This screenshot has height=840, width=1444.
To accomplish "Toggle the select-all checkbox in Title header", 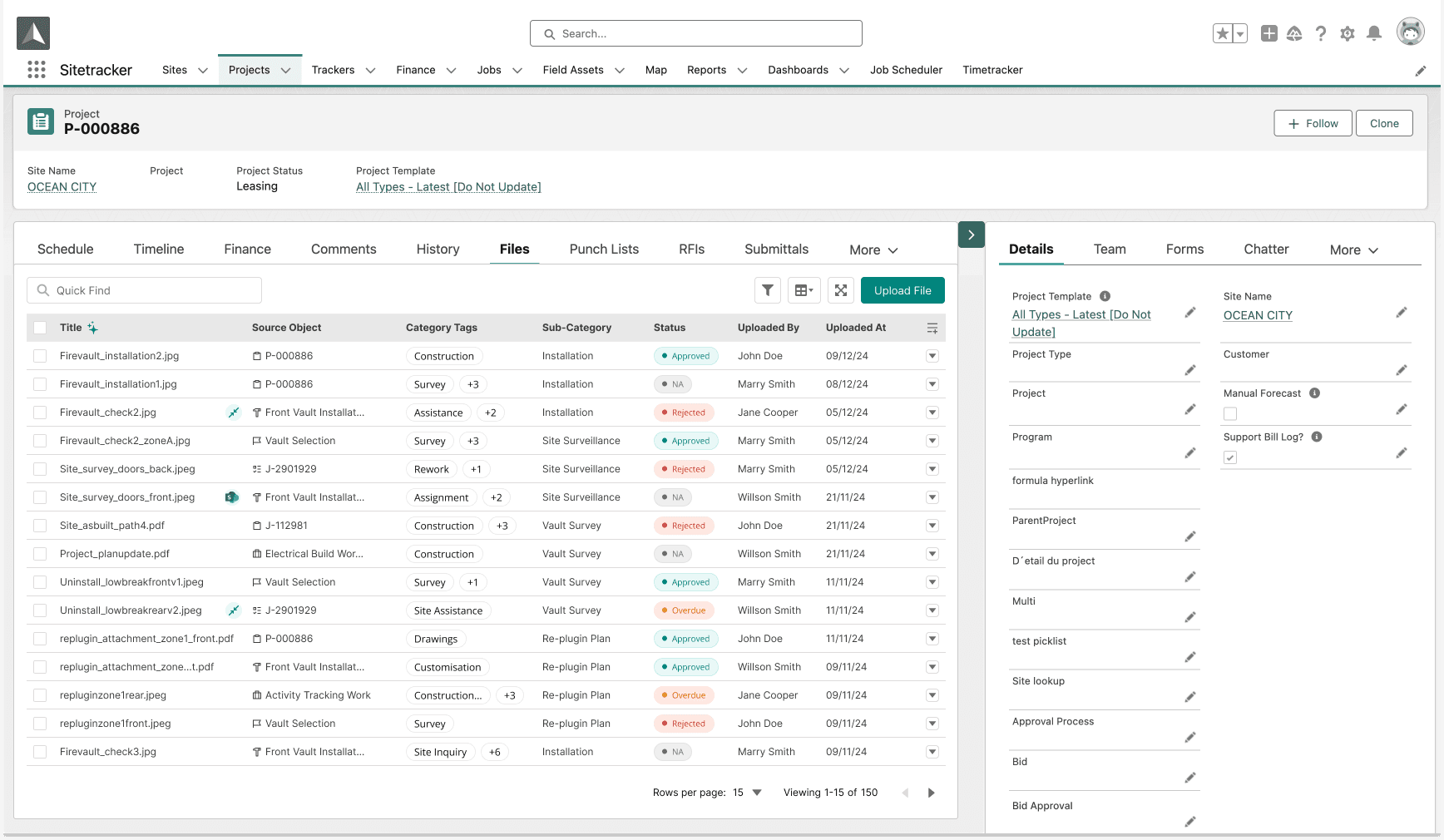I will coord(40,328).
